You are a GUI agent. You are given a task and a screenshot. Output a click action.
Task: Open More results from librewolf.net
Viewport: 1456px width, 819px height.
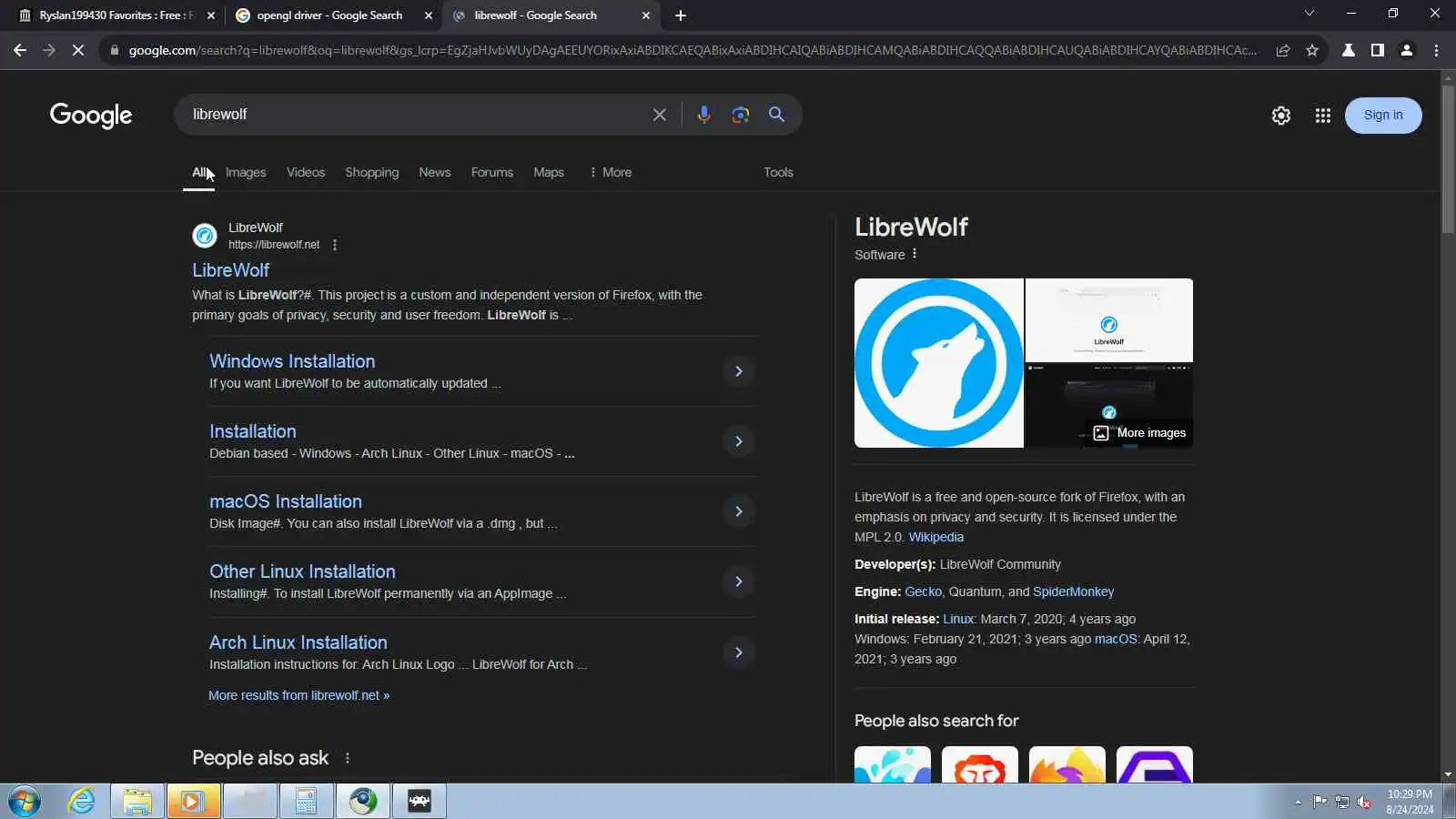[x=298, y=695]
